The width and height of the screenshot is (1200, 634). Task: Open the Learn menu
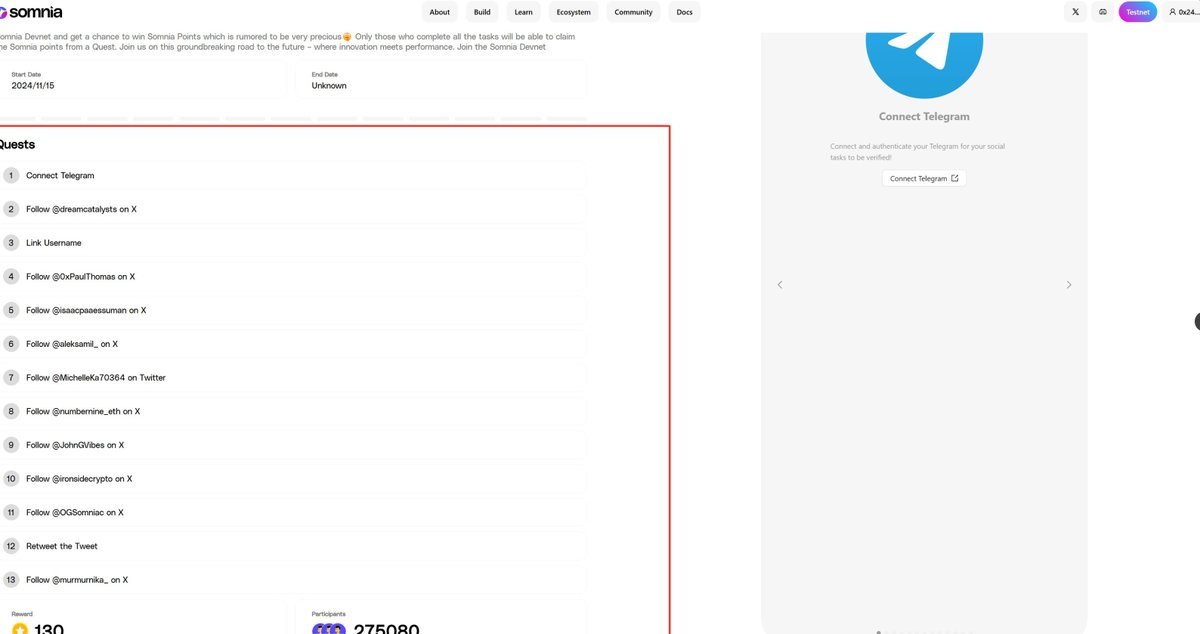[x=524, y=12]
